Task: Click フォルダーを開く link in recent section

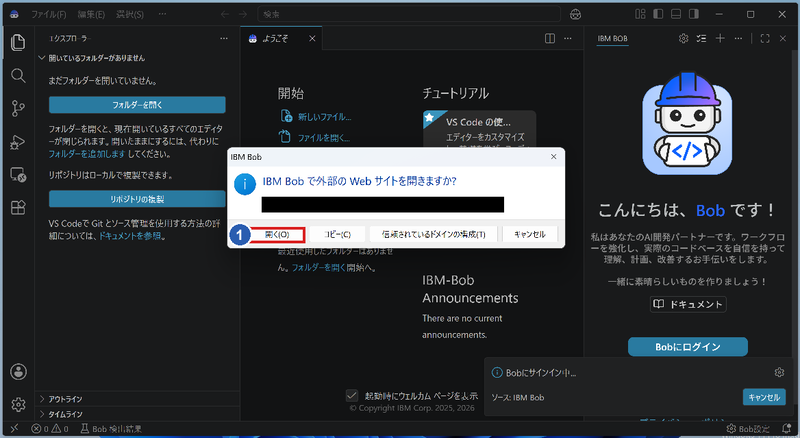Action: tap(318, 267)
